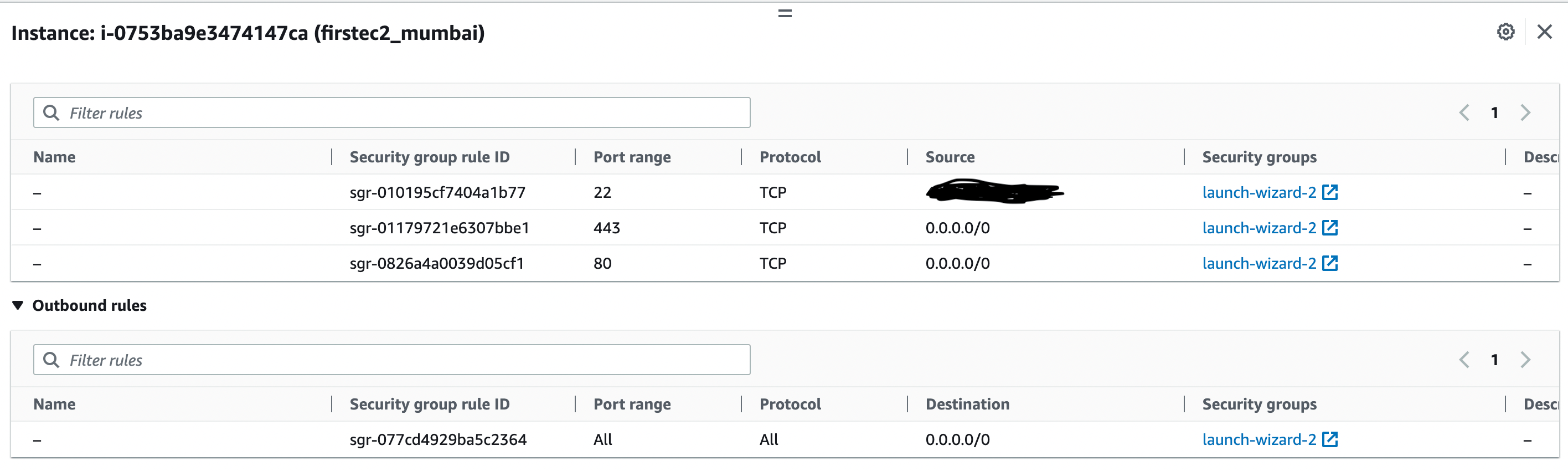Open external link icon for outbound rule
1568x471 pixels.
click(x=1330, y=439)
